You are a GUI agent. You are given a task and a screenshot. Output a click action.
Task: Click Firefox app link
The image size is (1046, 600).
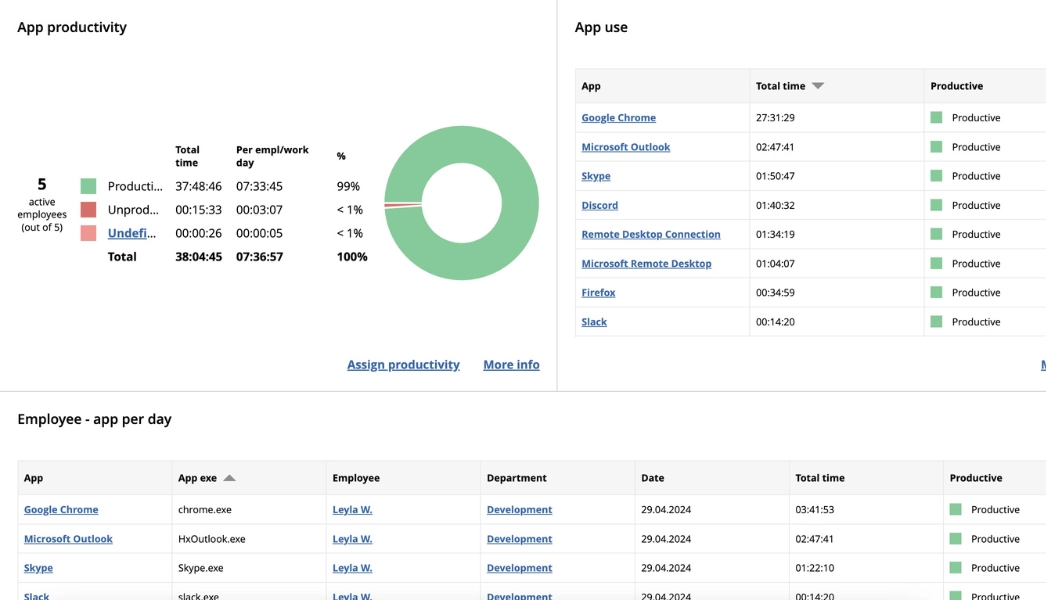[x=598, y=293]
